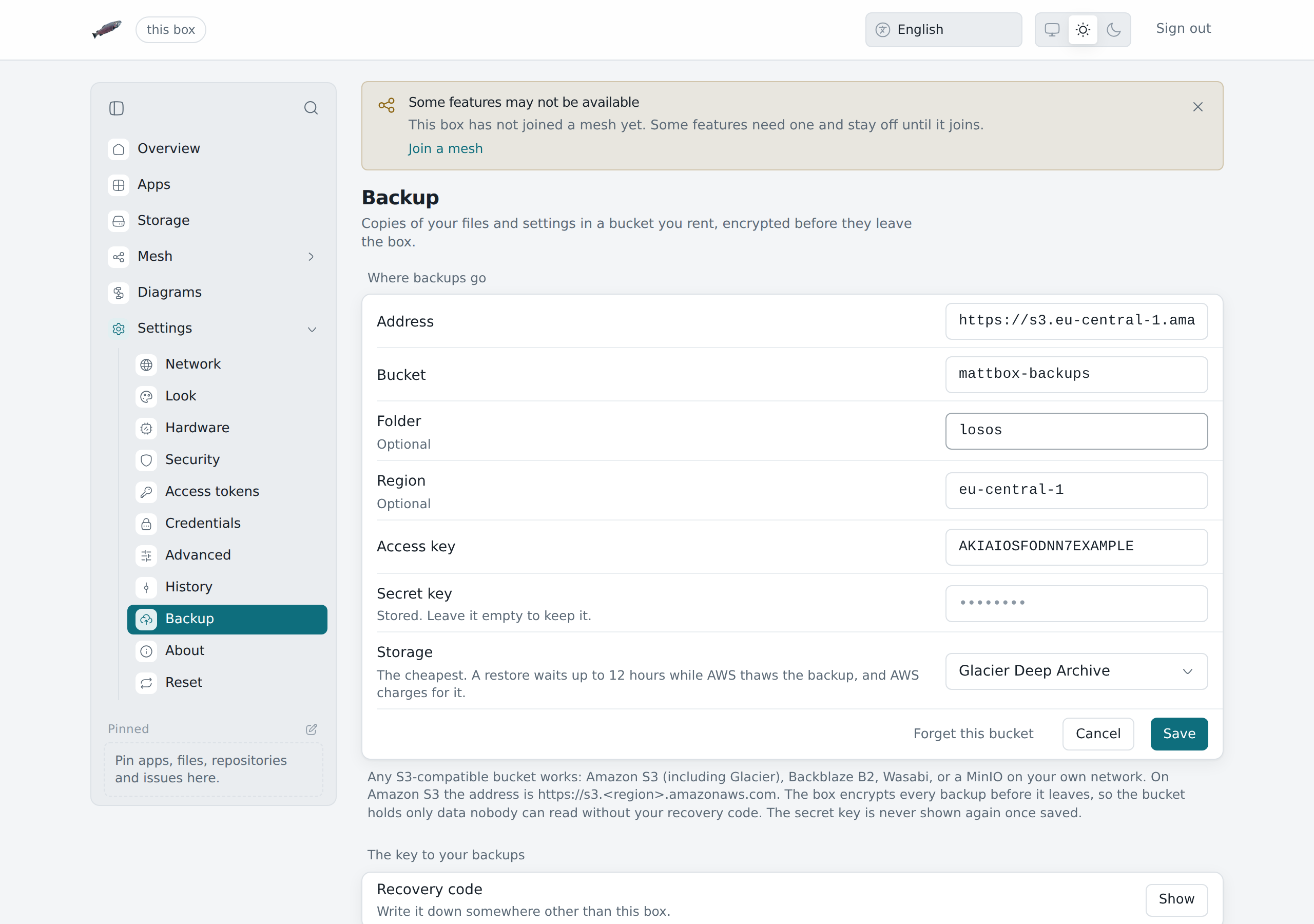Click the Address input field
1314x924 pixels.
coord(1076,321)
